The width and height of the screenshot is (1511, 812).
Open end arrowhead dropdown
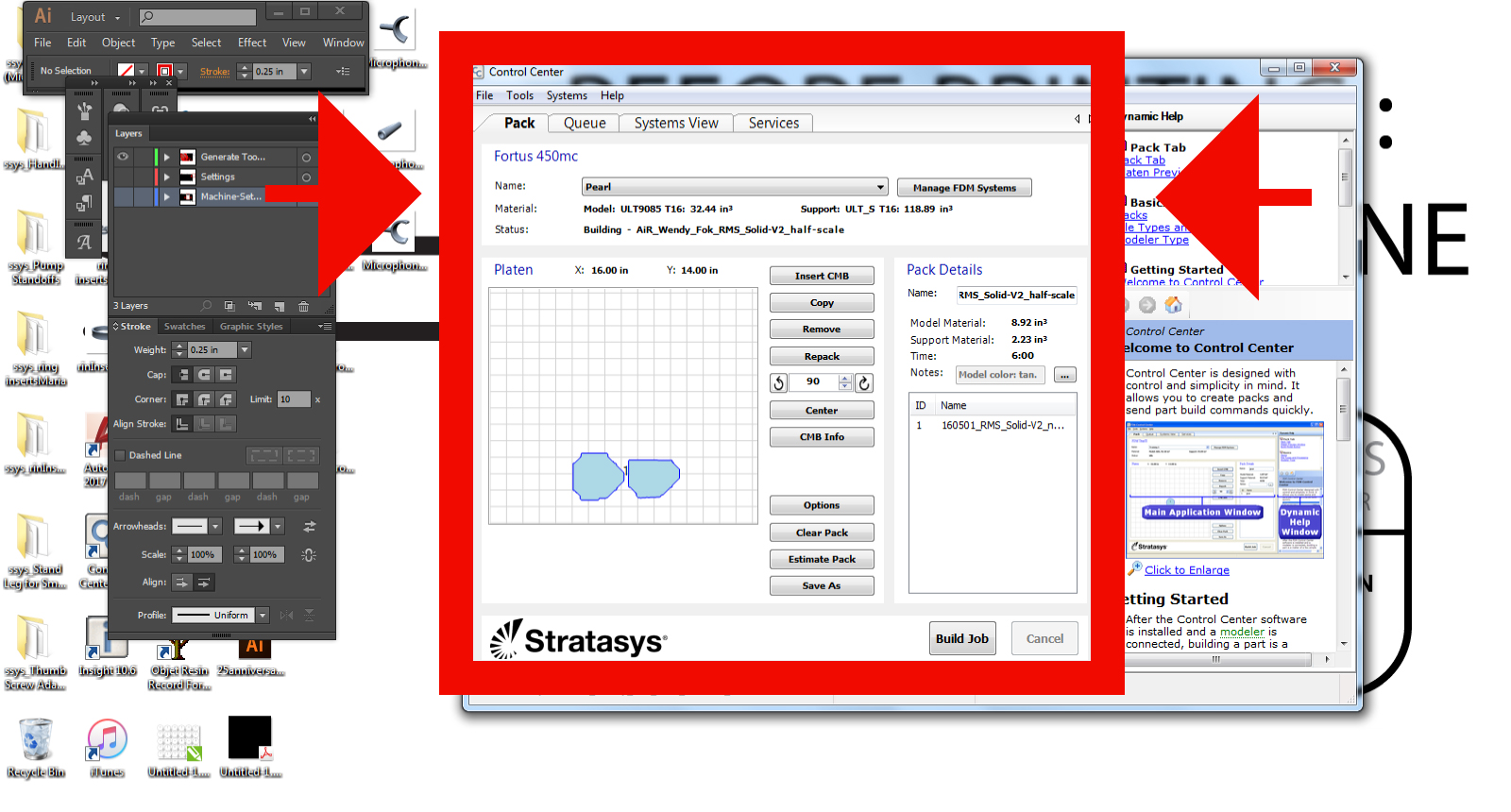278,527
